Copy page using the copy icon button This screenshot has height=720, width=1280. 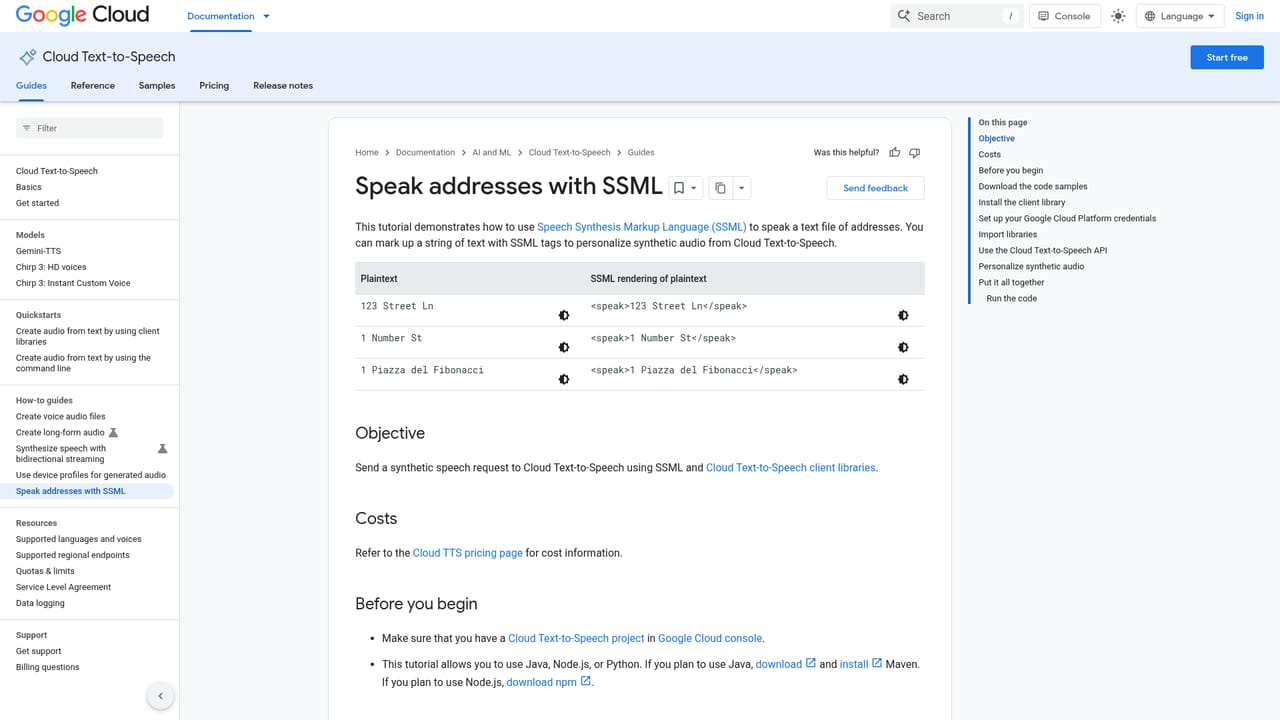720,188
